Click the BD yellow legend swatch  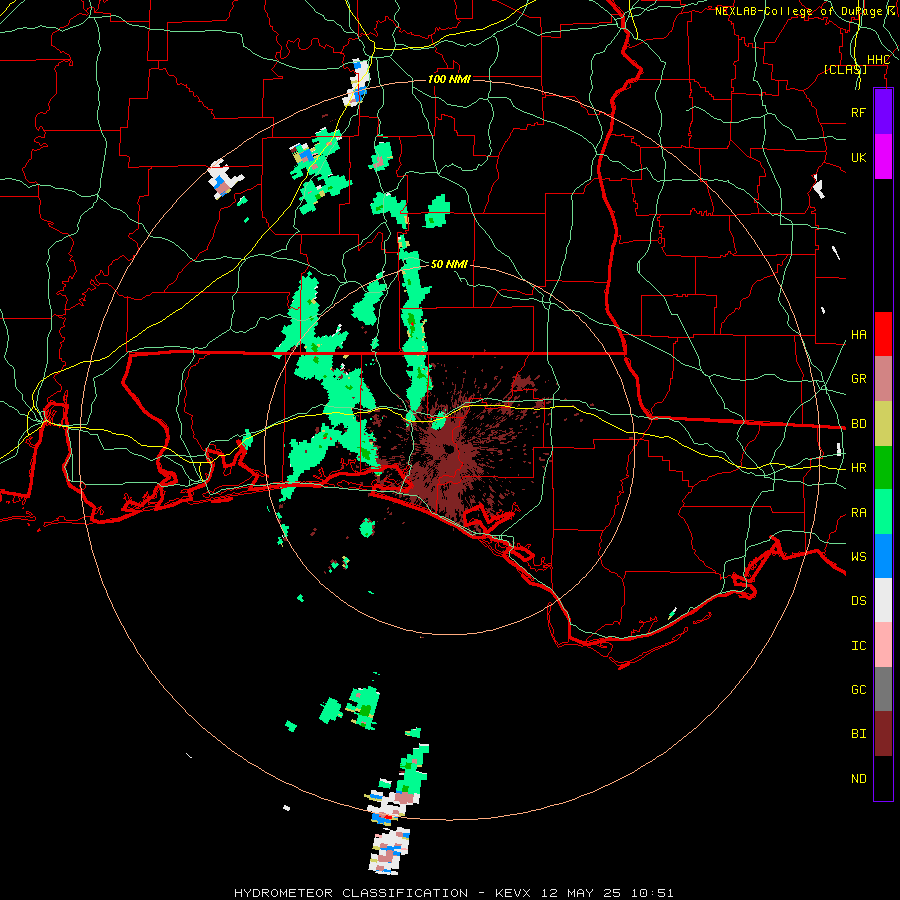pyautogui.click(x=883, y=424)
